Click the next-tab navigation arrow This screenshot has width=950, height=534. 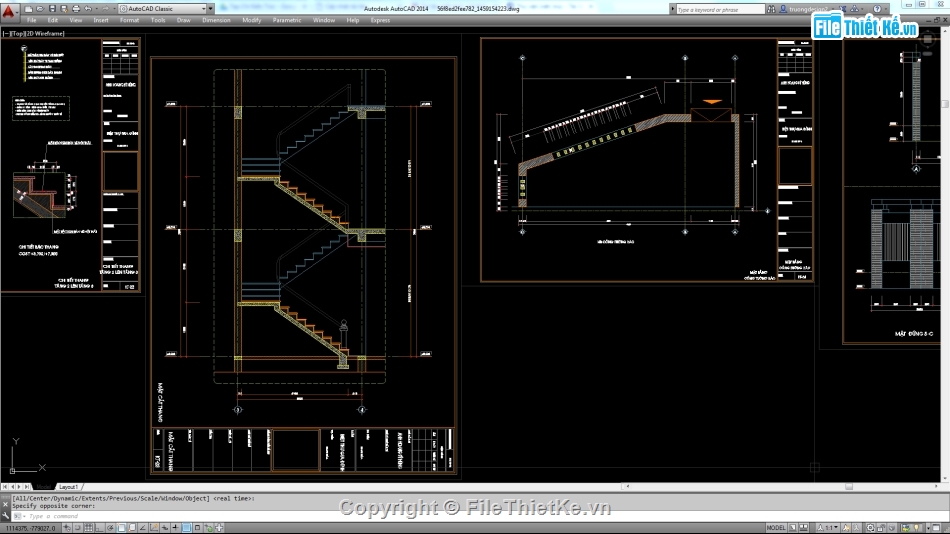(19, 487)
